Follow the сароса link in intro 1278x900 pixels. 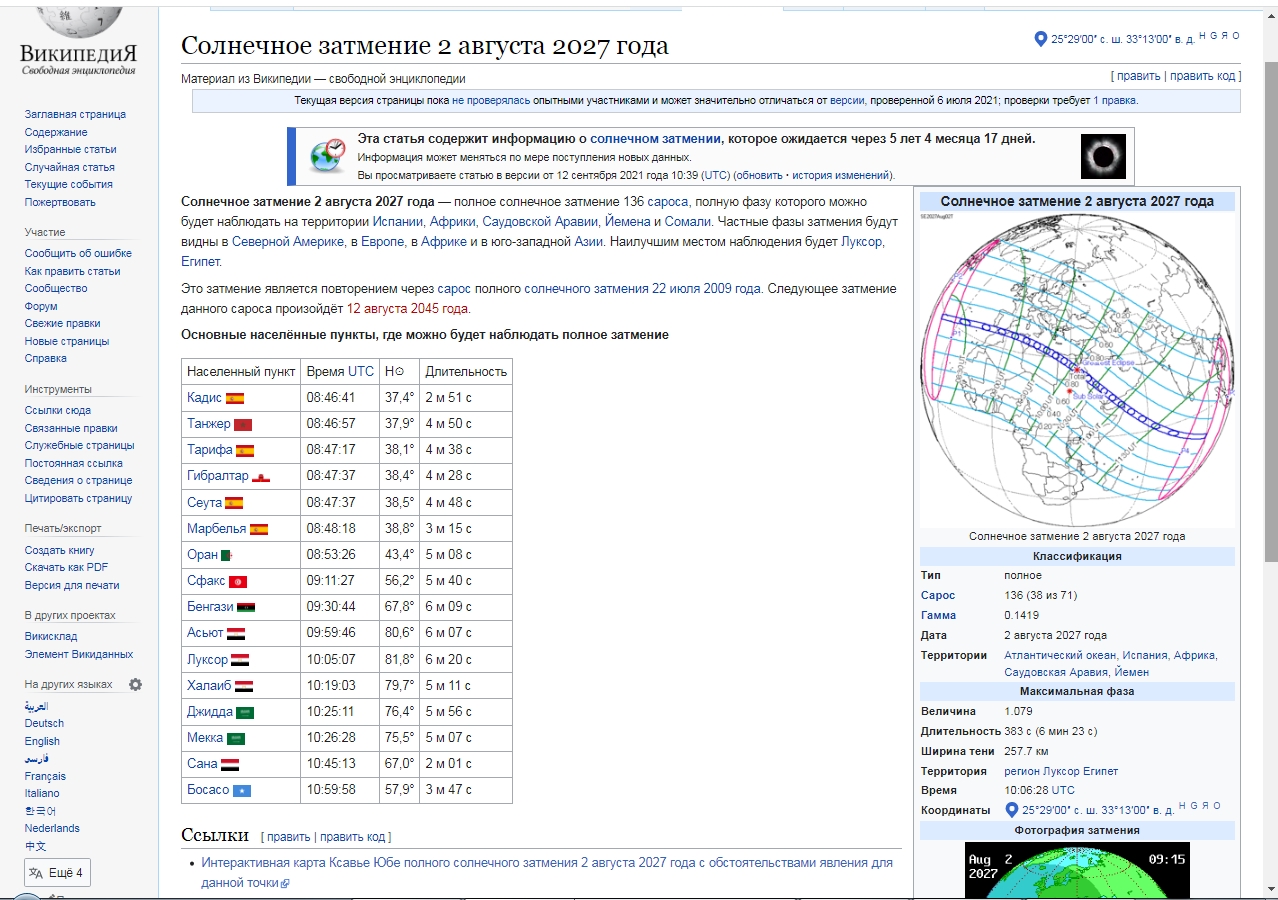click(668, 201)
